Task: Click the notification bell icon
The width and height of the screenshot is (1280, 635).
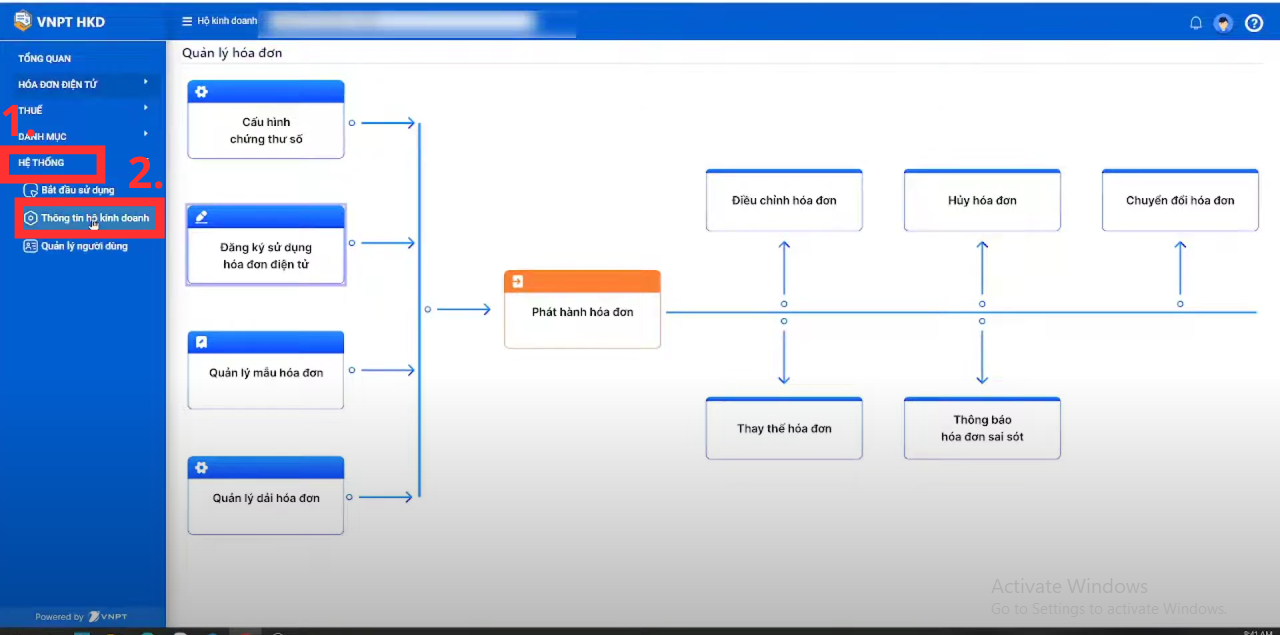Action: click(x=1195, y=23)
